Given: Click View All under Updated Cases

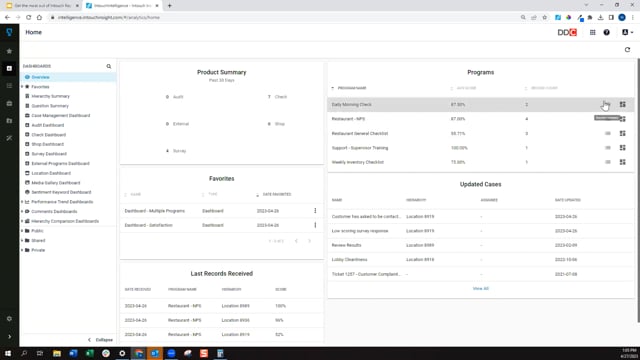Looking at the screenshot, I should (x=480, y=289).
